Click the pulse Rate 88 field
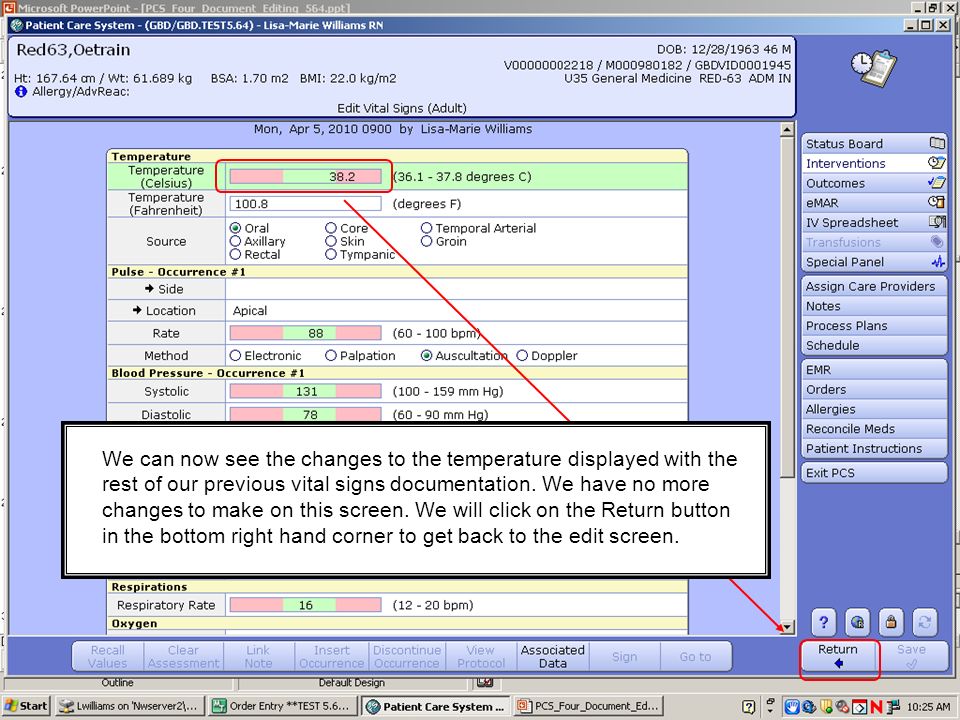This screenshot has height=720, width=960. point(305,333)
